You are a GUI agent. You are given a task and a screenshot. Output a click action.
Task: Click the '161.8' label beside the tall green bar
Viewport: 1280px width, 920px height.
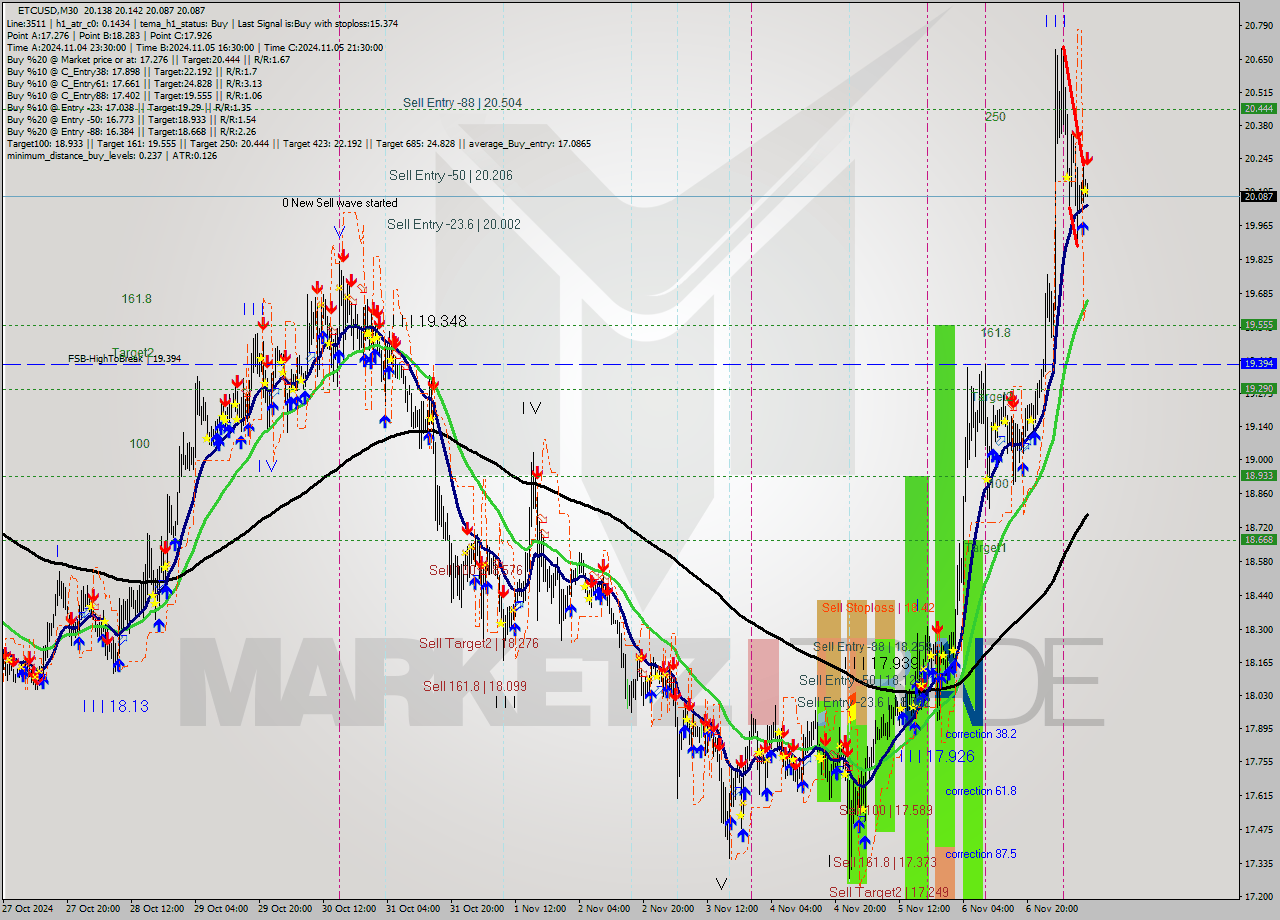995,333
